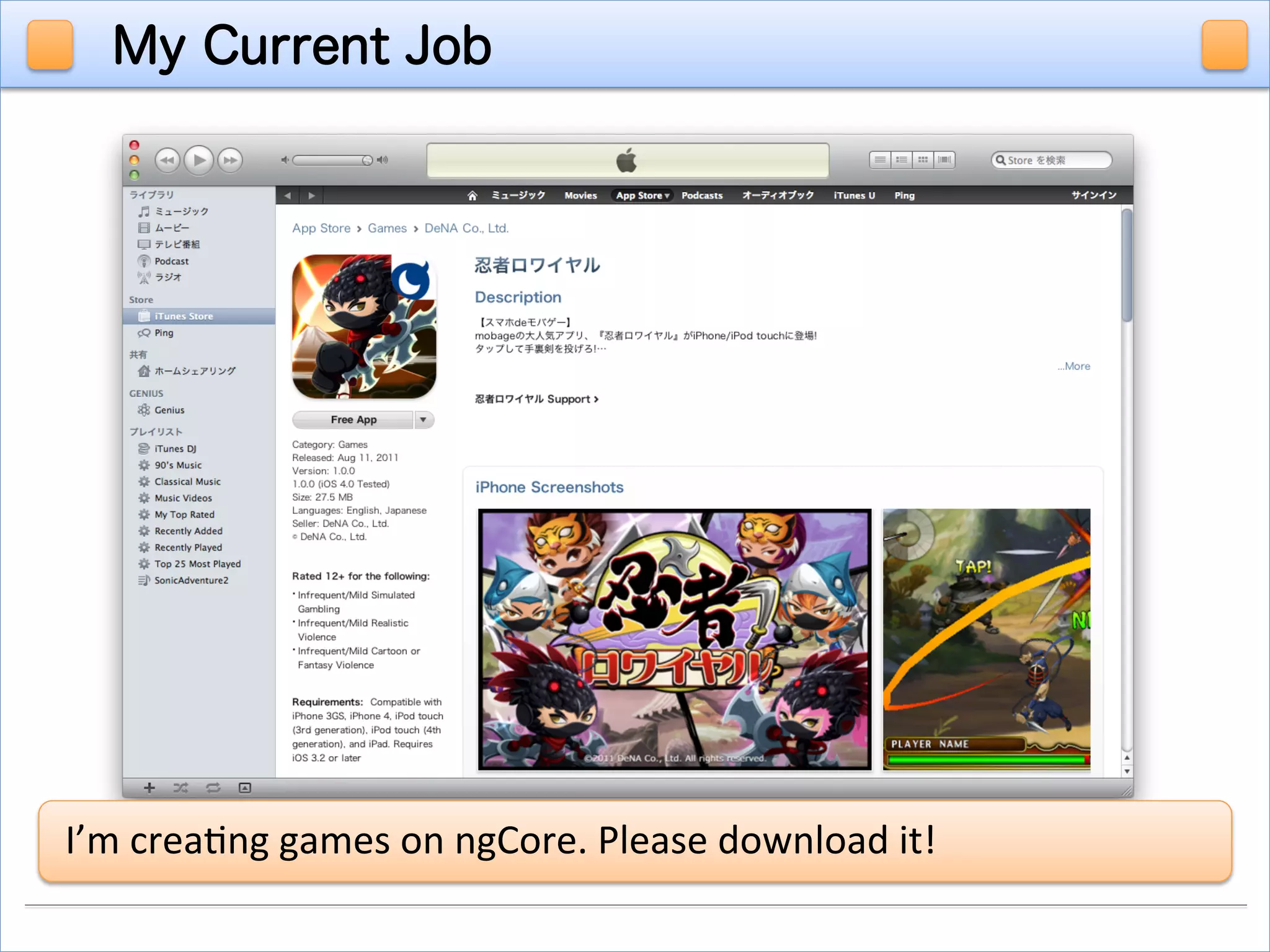The width and height of the screenshot is (1270, 952).
Task: Click the store page vertical scrollbar thumb
Action: pyautogui.click(x=1127, y=265)
